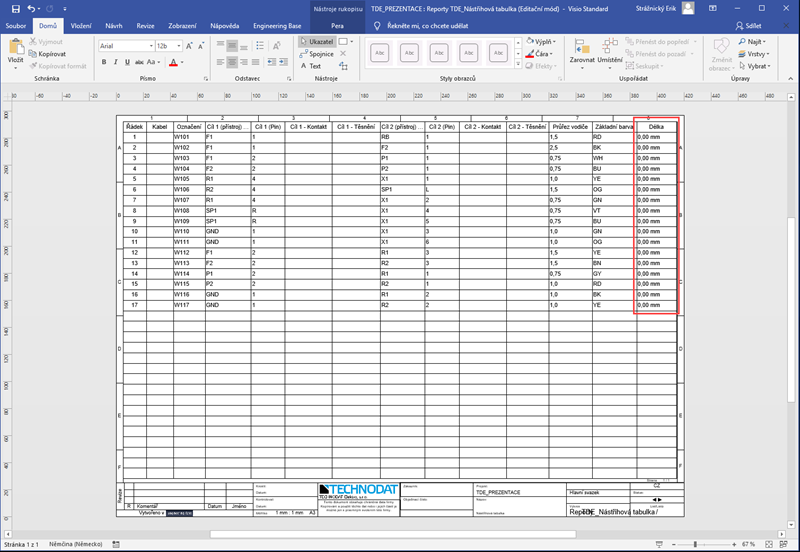Click the Kopírovat copy icon
Image resolution: width=800 pixels, height=552 pixels.
point(50,54)
